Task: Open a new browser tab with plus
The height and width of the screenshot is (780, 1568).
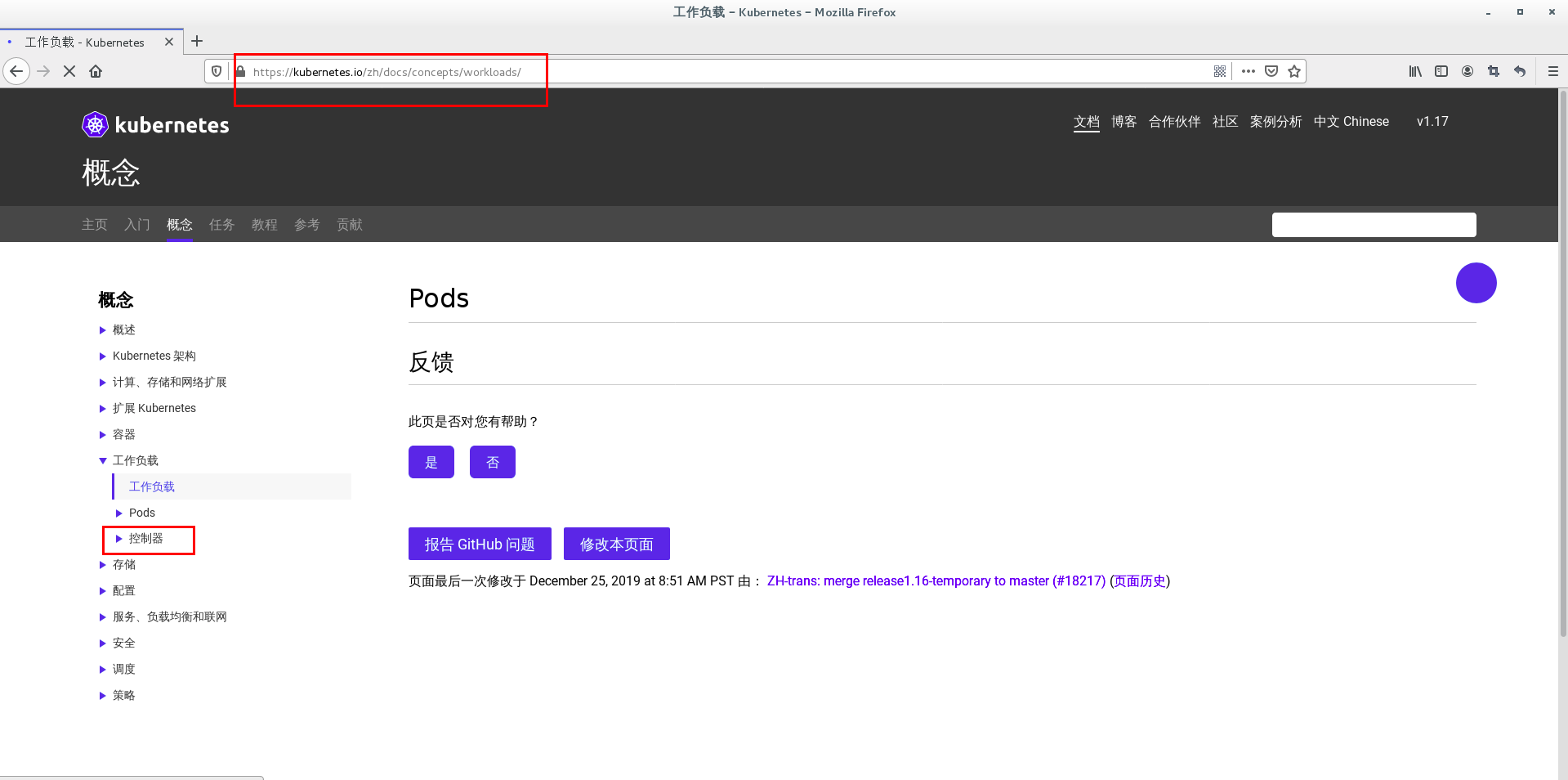Action: pos(197,41)
